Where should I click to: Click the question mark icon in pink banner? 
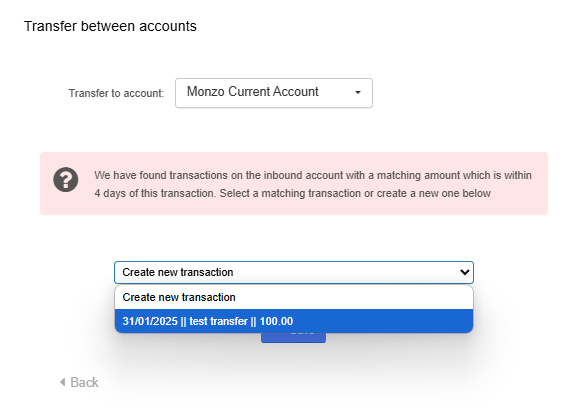(65, 180)
